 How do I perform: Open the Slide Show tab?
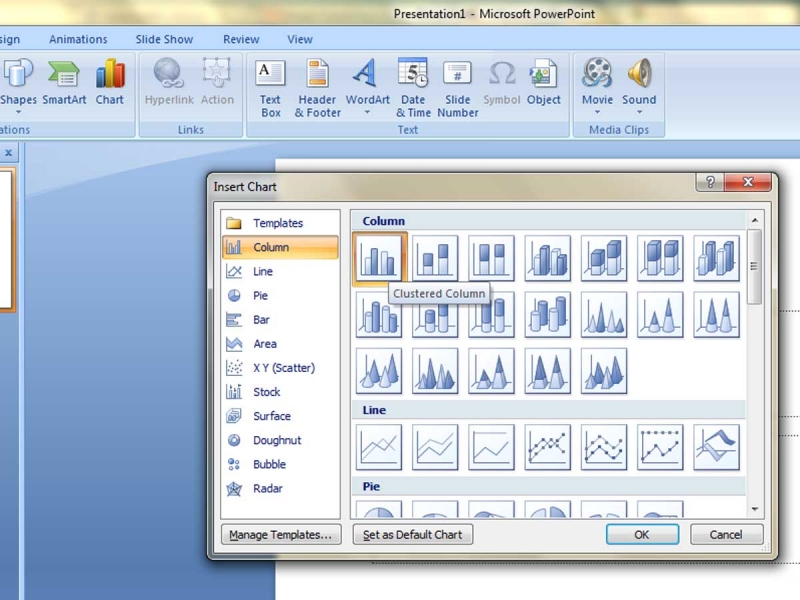tap(164, 40)
